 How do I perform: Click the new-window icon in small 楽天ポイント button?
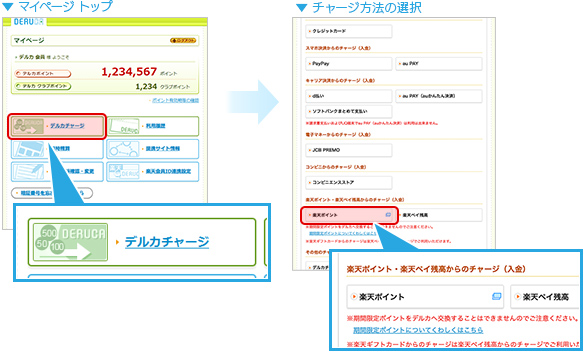[x=388, y=215]
